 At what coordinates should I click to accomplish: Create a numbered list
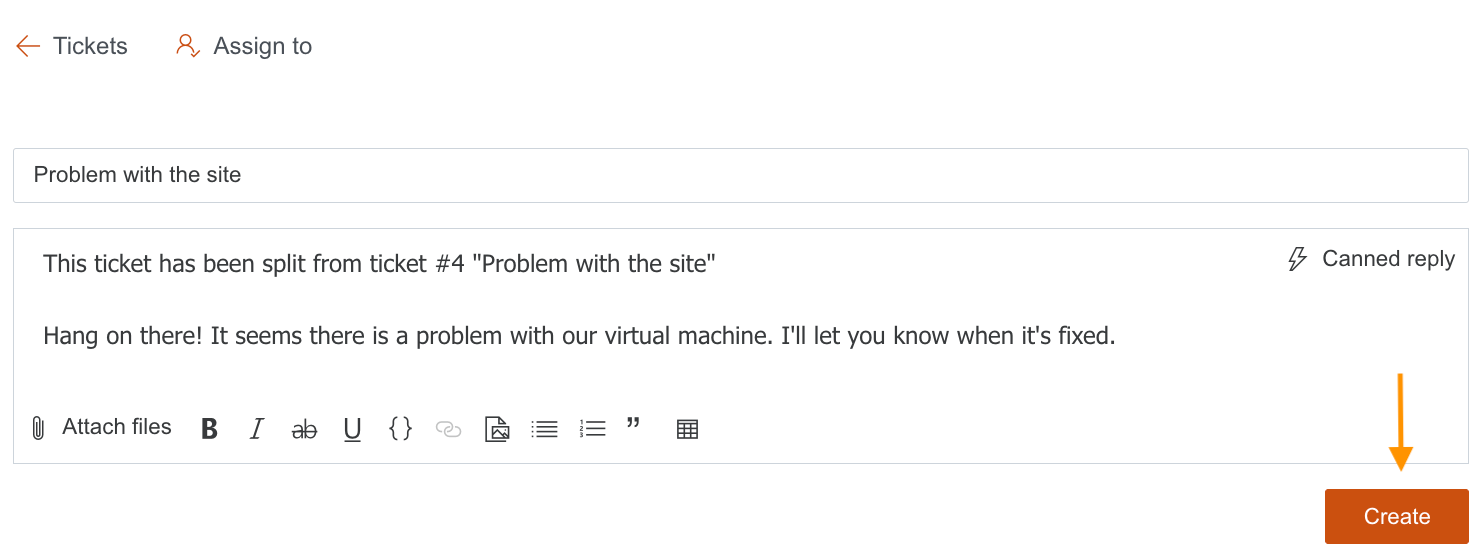pos(593,429)
